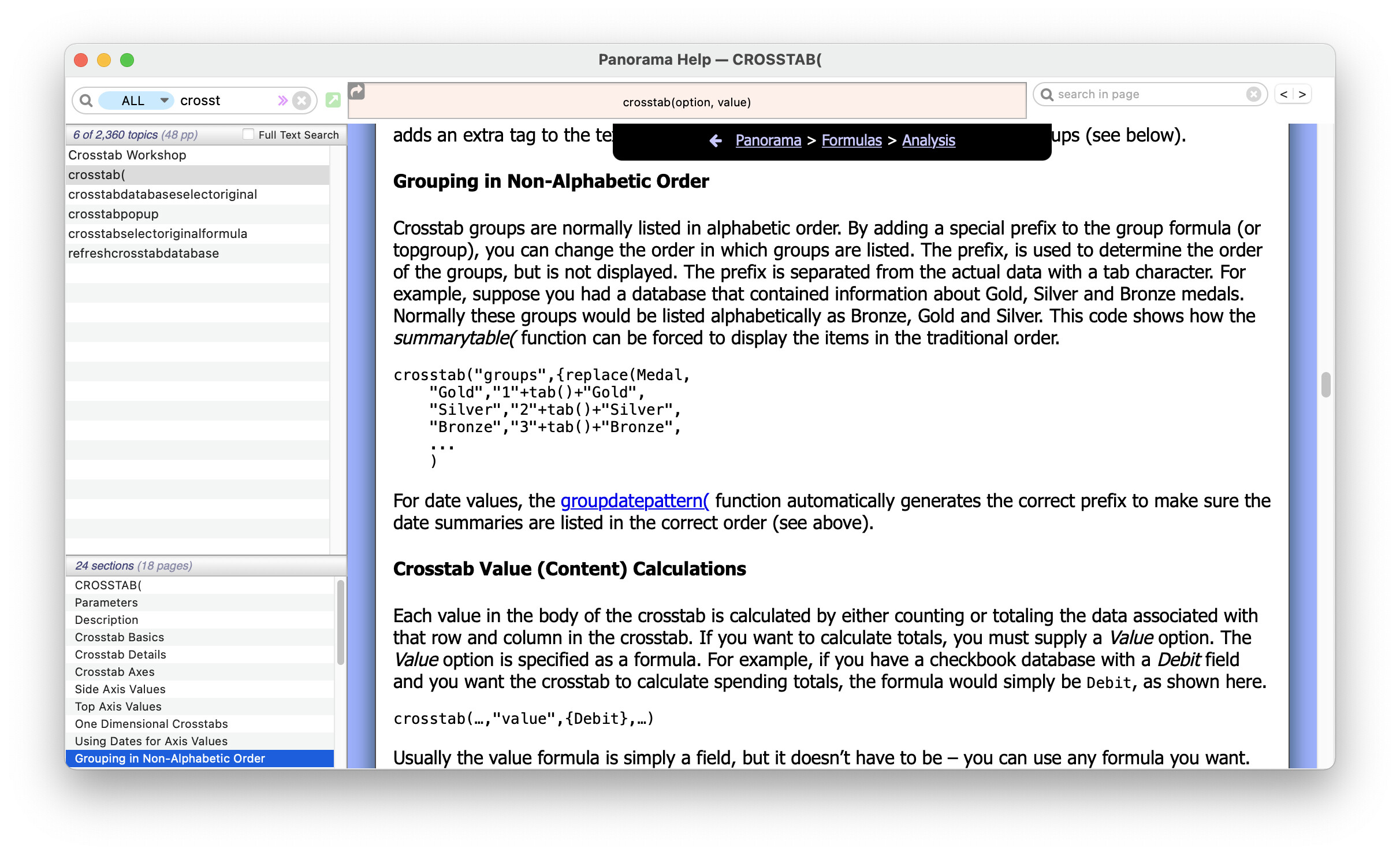Open the ALL search scope dropdown

click(136, 101)
